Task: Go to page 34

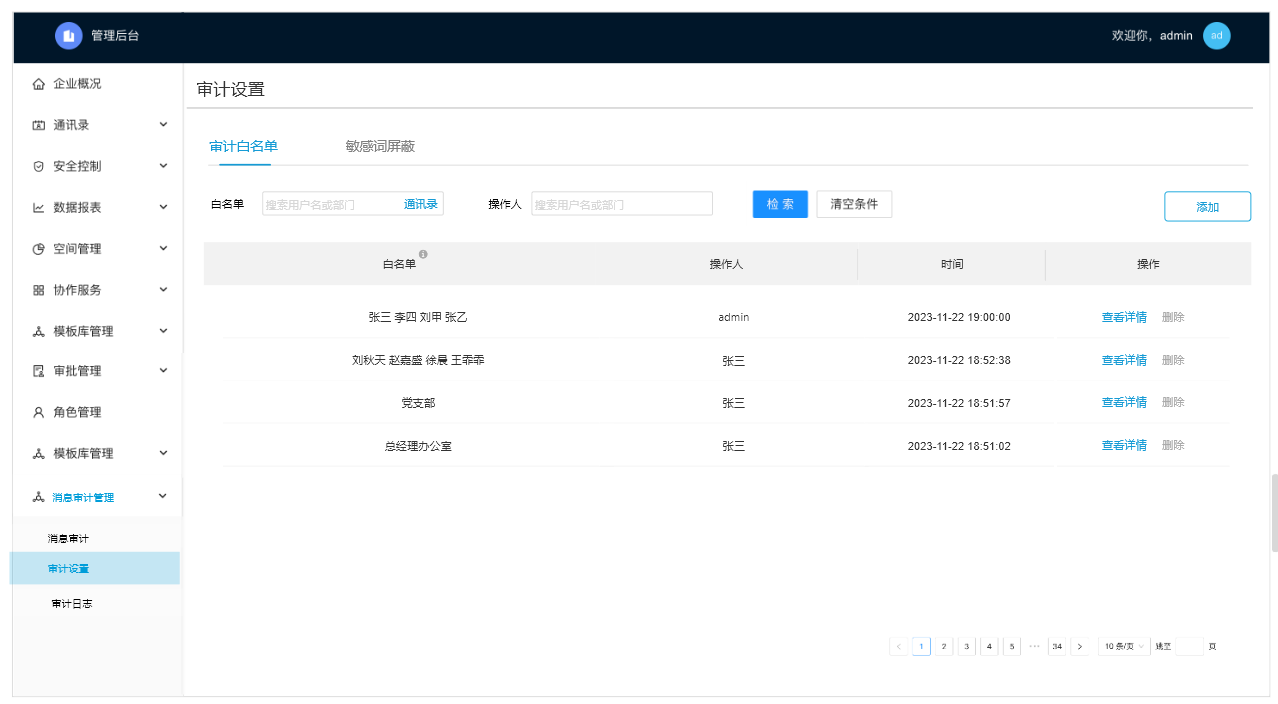Action: (1057, 647)
